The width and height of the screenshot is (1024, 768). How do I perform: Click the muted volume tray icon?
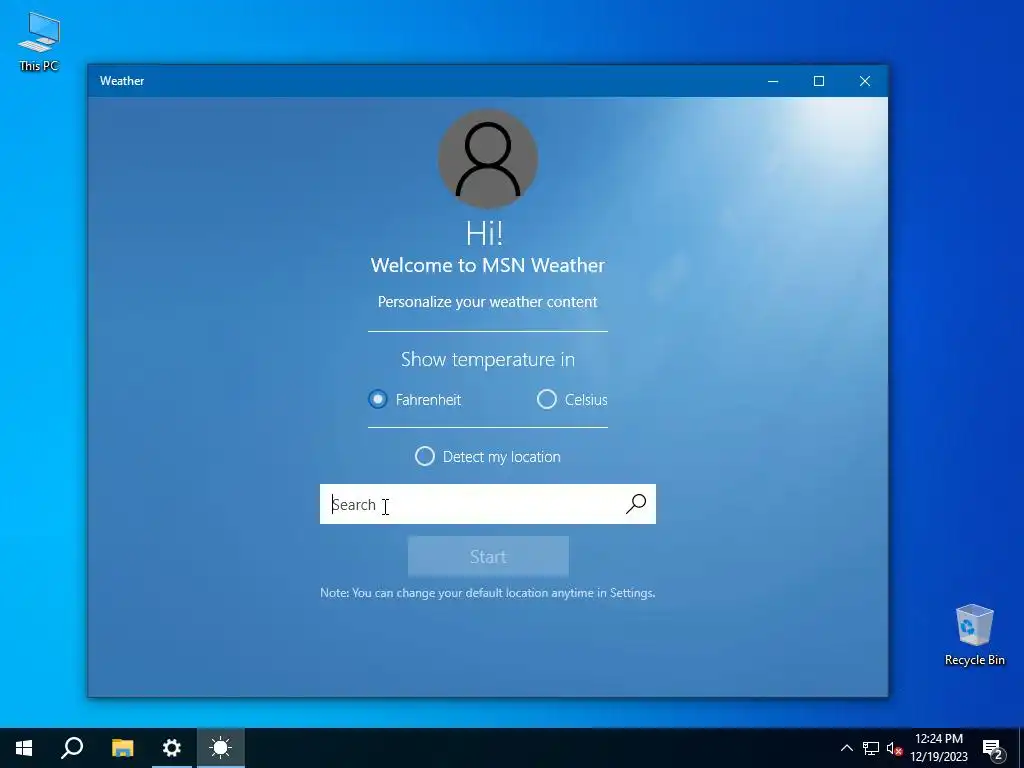click(x=894, y=748)
